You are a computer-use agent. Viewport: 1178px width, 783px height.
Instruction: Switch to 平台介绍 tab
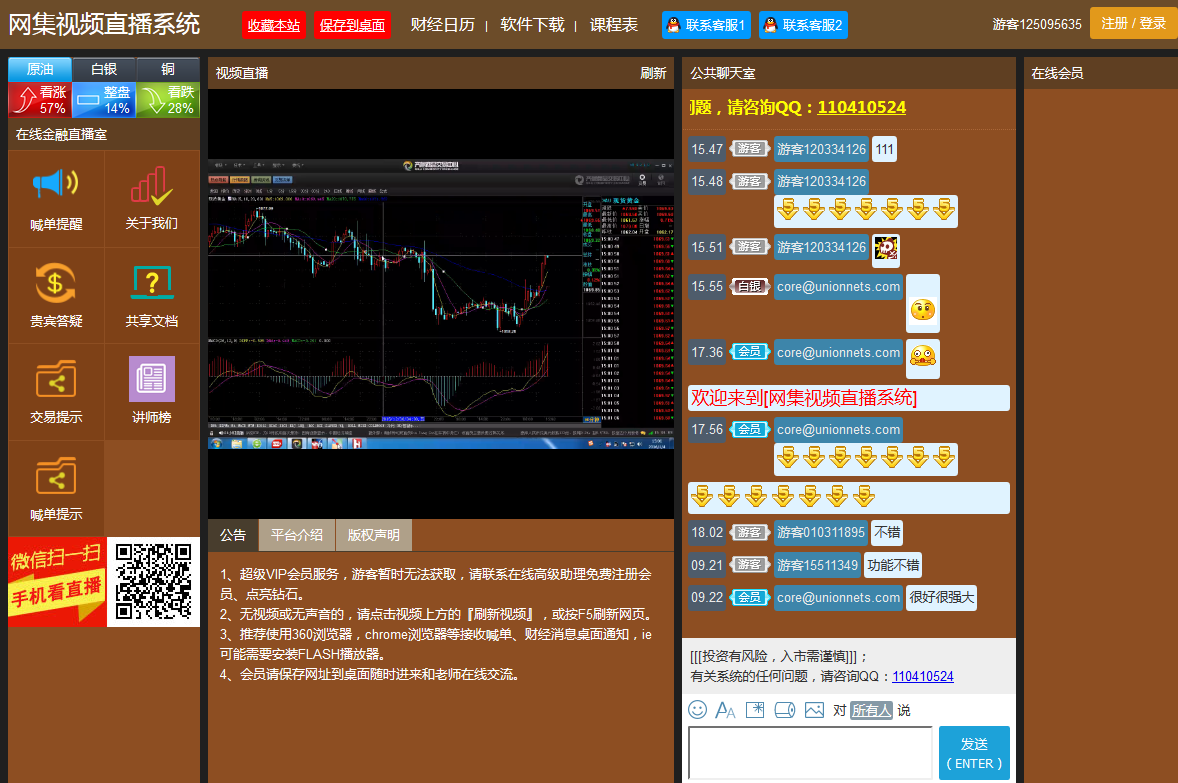tap(297, 535)
